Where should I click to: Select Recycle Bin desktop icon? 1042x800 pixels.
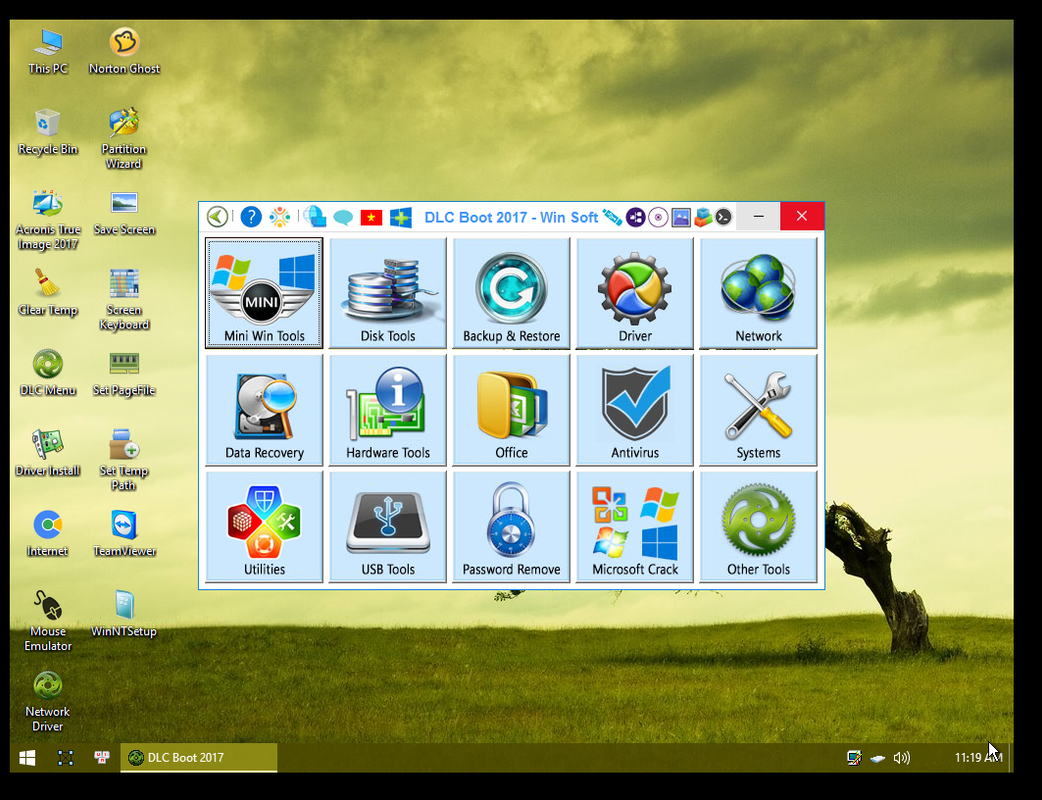tap(48, 132)
